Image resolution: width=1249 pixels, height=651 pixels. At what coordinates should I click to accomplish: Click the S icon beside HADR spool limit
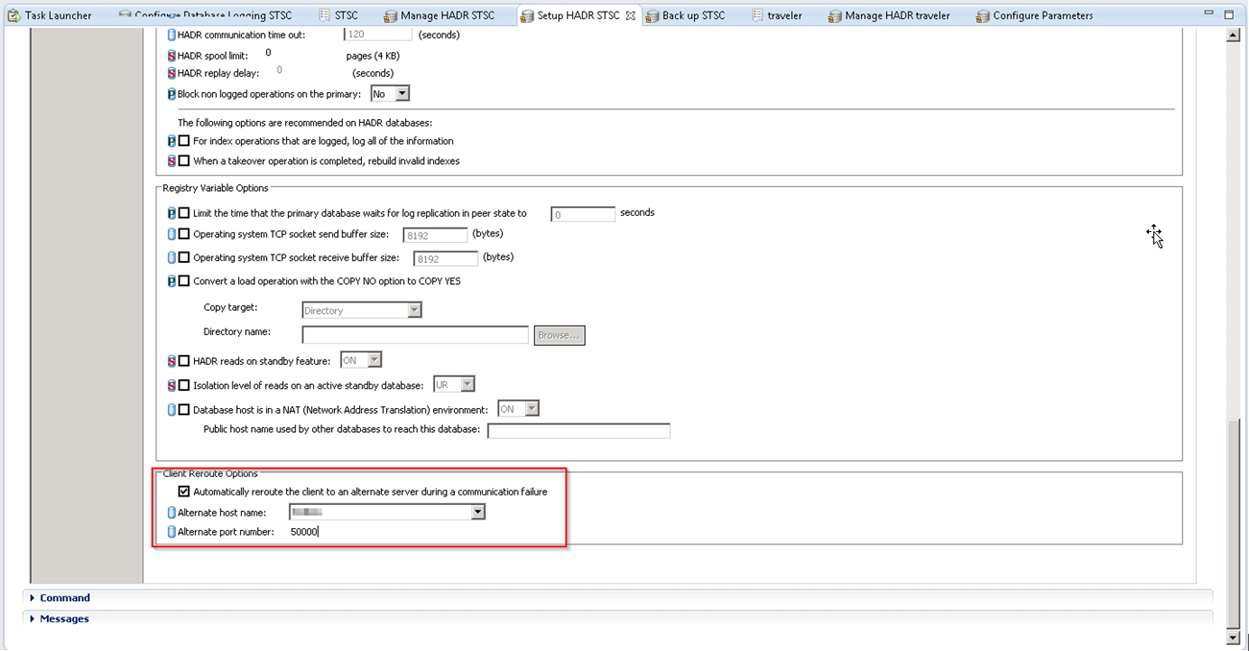[171, 55]
